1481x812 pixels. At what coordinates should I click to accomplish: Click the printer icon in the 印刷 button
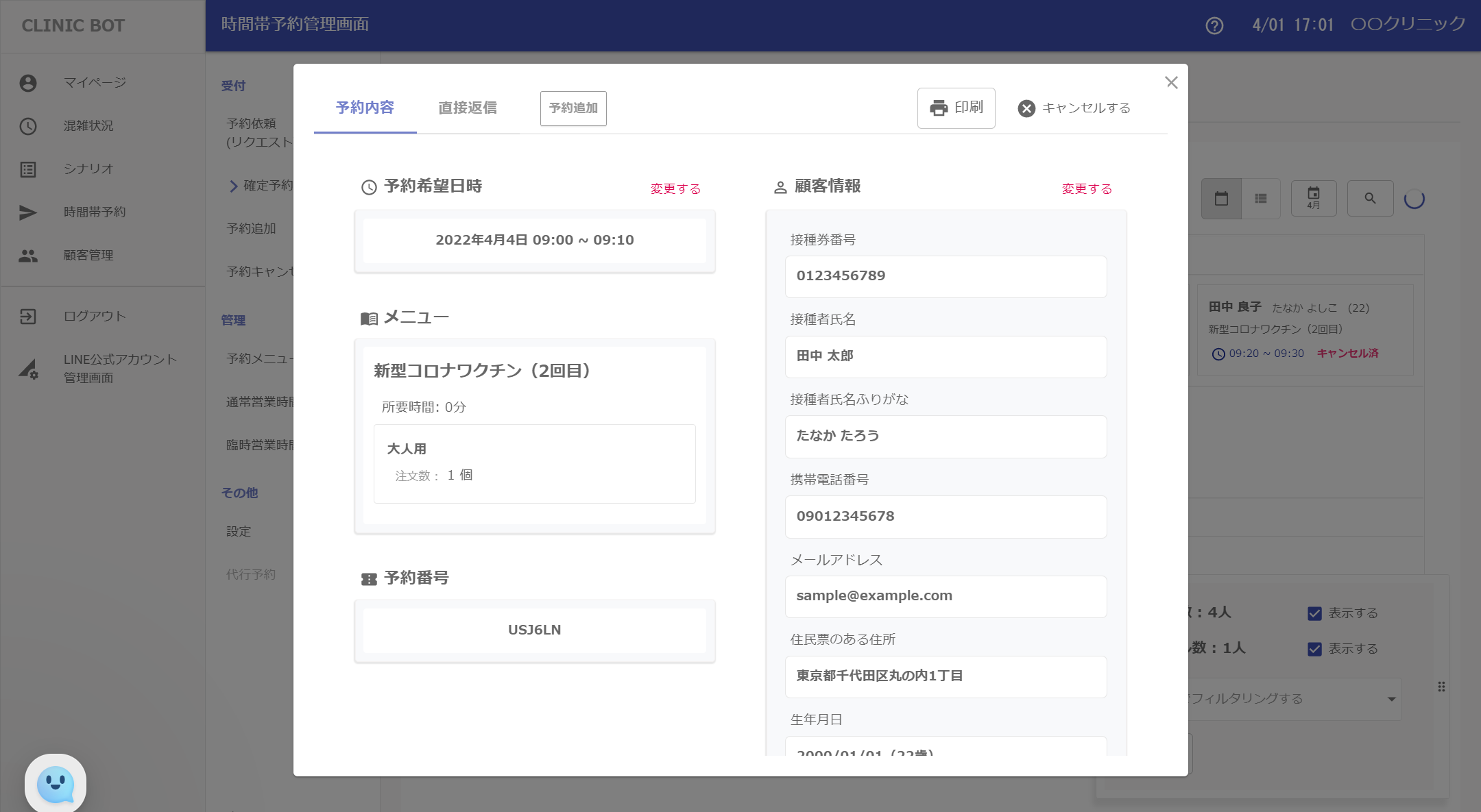[x=939, y=108]
